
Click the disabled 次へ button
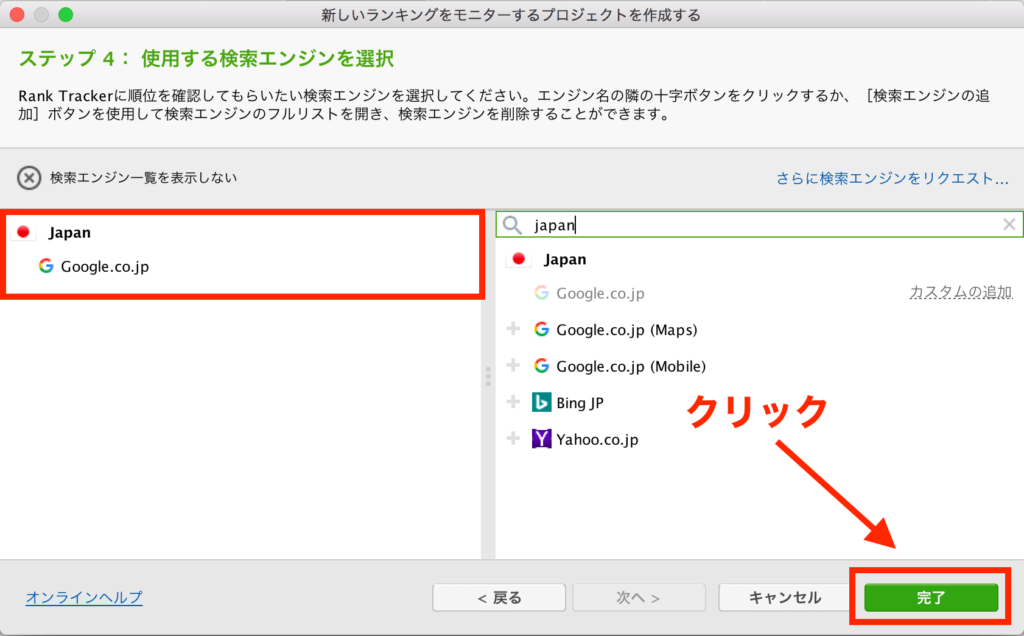click(639, 597)
